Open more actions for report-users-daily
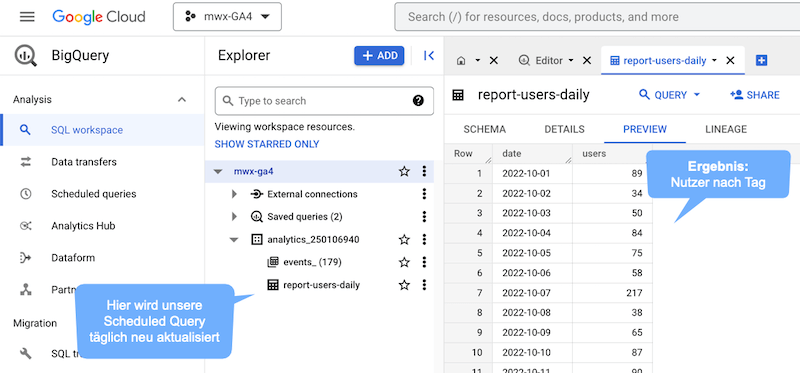 tap(424, 285)
